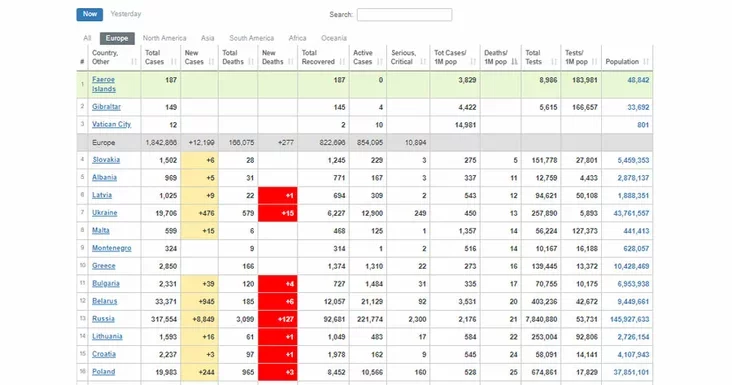The image size is (732, 385).
Task: Open the Montenegro country link
Action: click(112, 249)
